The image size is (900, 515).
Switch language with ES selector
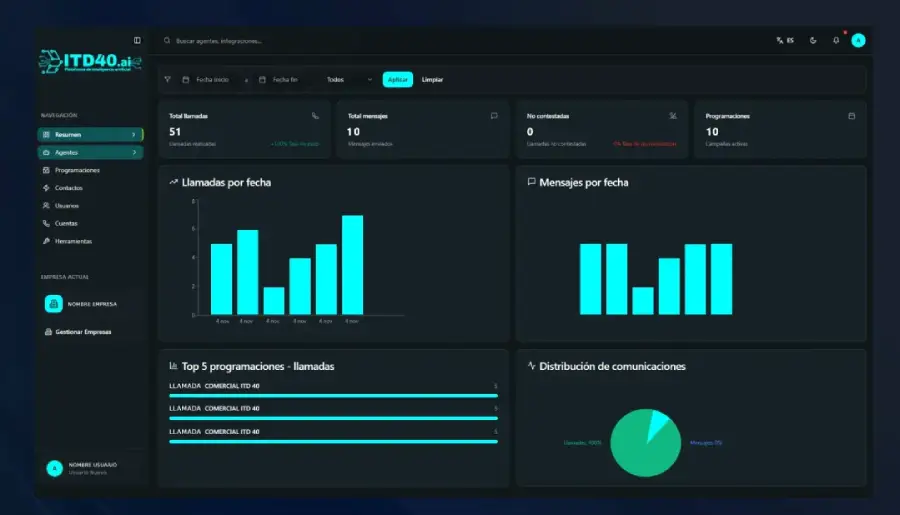pyautogui.click(x=785, y=40)
